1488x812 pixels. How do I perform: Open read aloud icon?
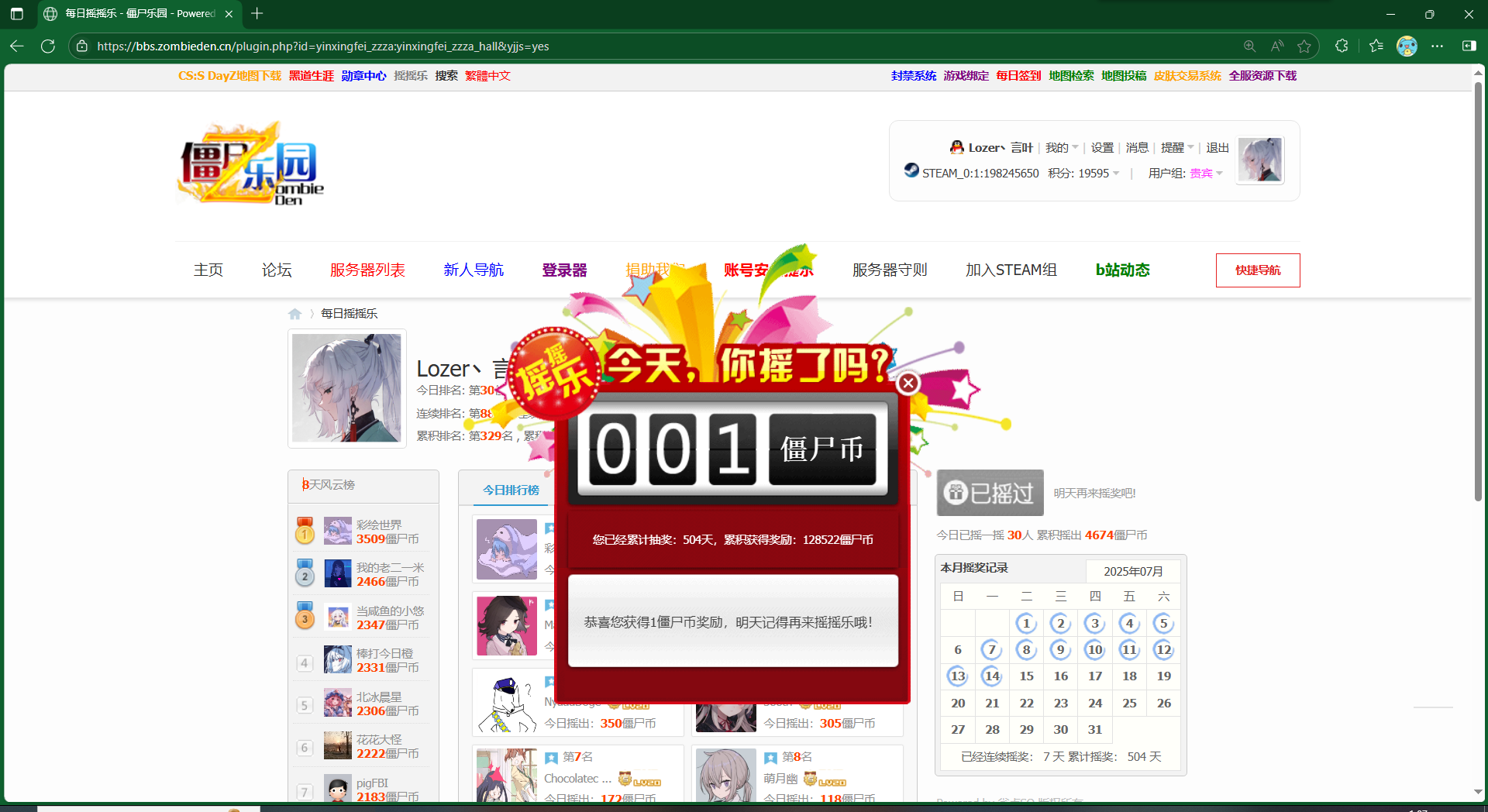(1277, 46)
